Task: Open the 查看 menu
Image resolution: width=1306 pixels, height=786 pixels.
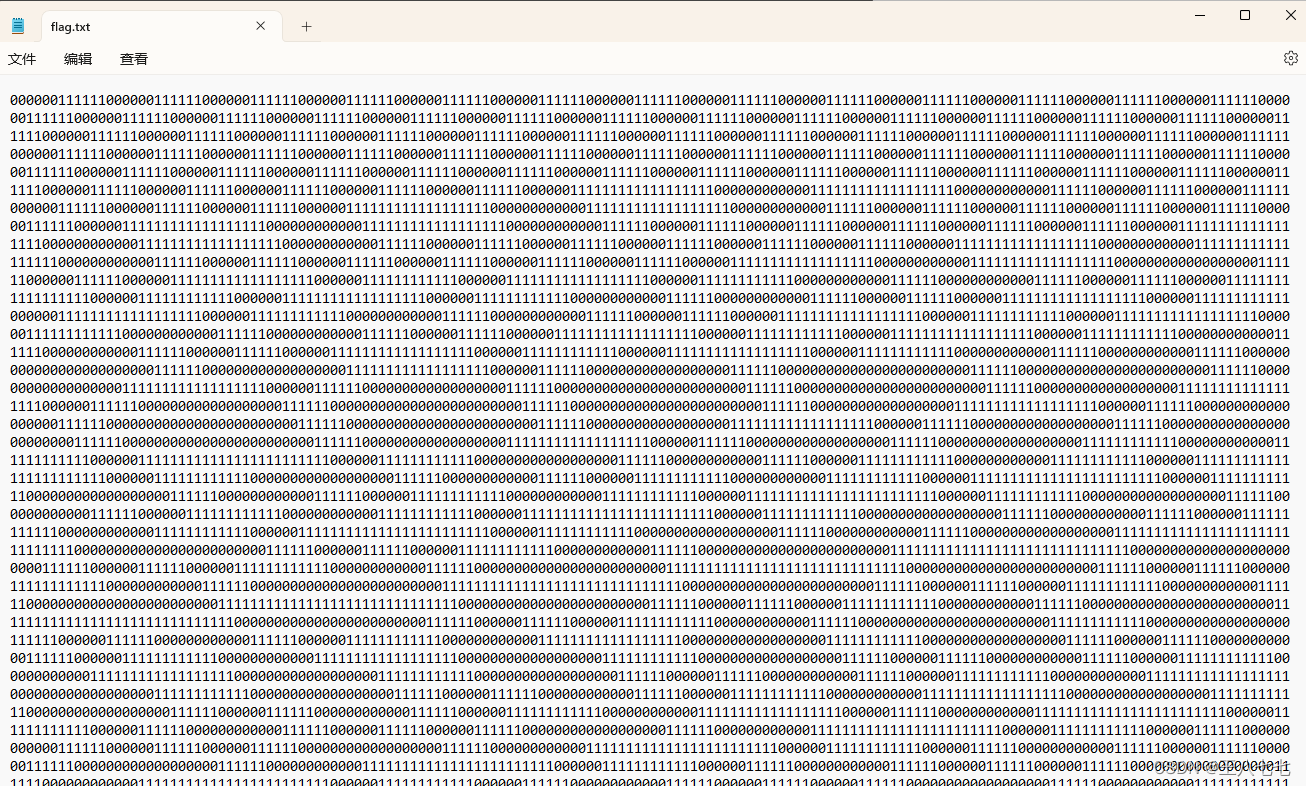Action: click(134, 59)
